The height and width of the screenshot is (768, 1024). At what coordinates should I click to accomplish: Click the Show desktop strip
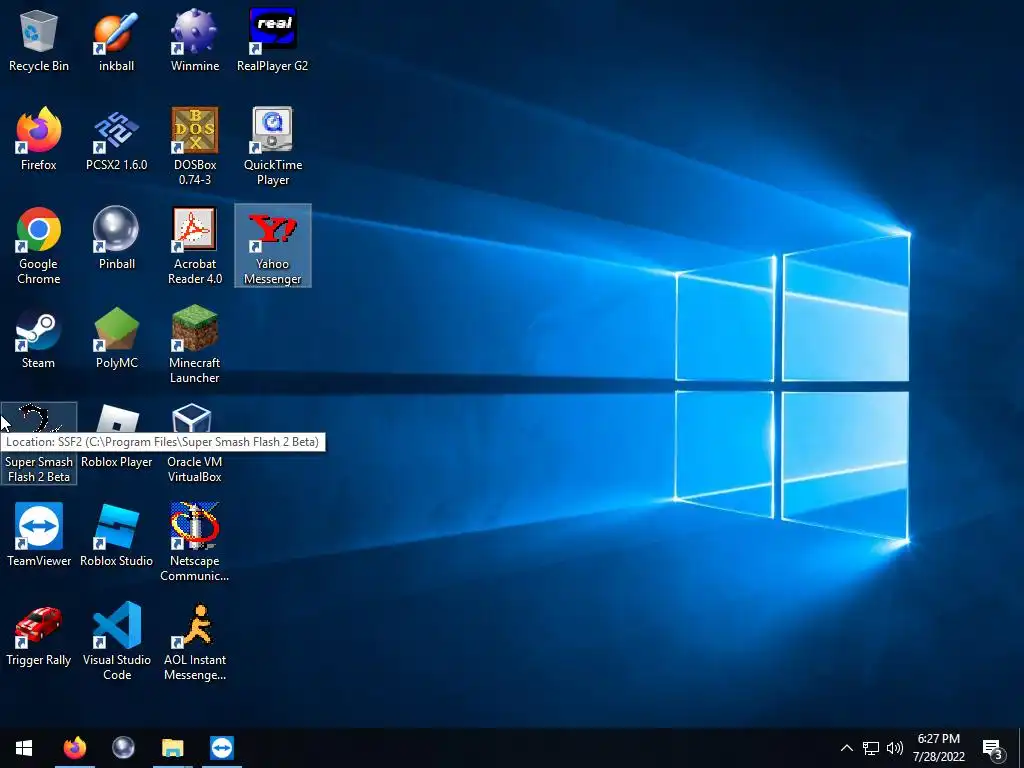(x=1021, y=748)
